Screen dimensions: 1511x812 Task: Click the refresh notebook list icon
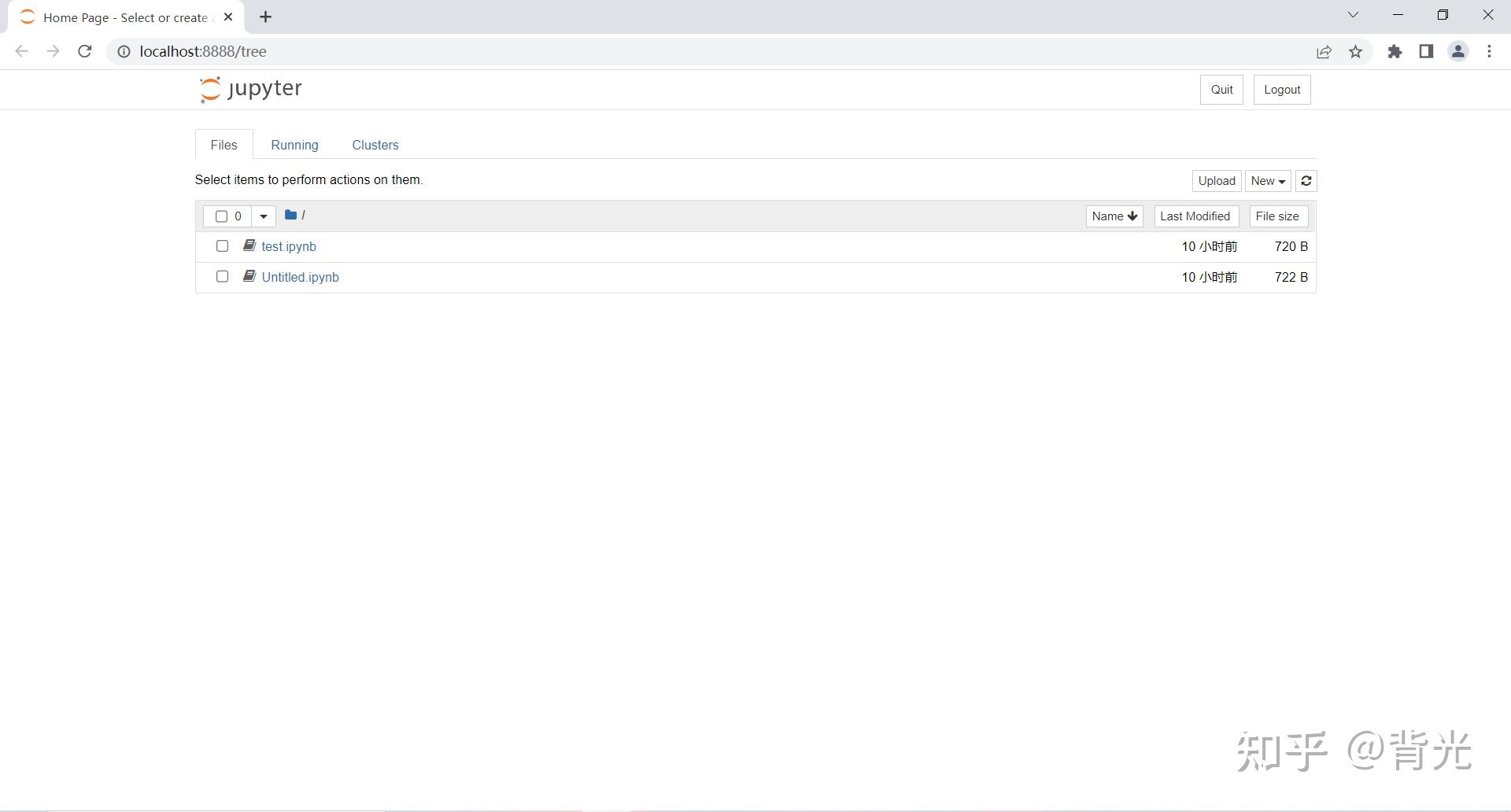point(1306,180)
